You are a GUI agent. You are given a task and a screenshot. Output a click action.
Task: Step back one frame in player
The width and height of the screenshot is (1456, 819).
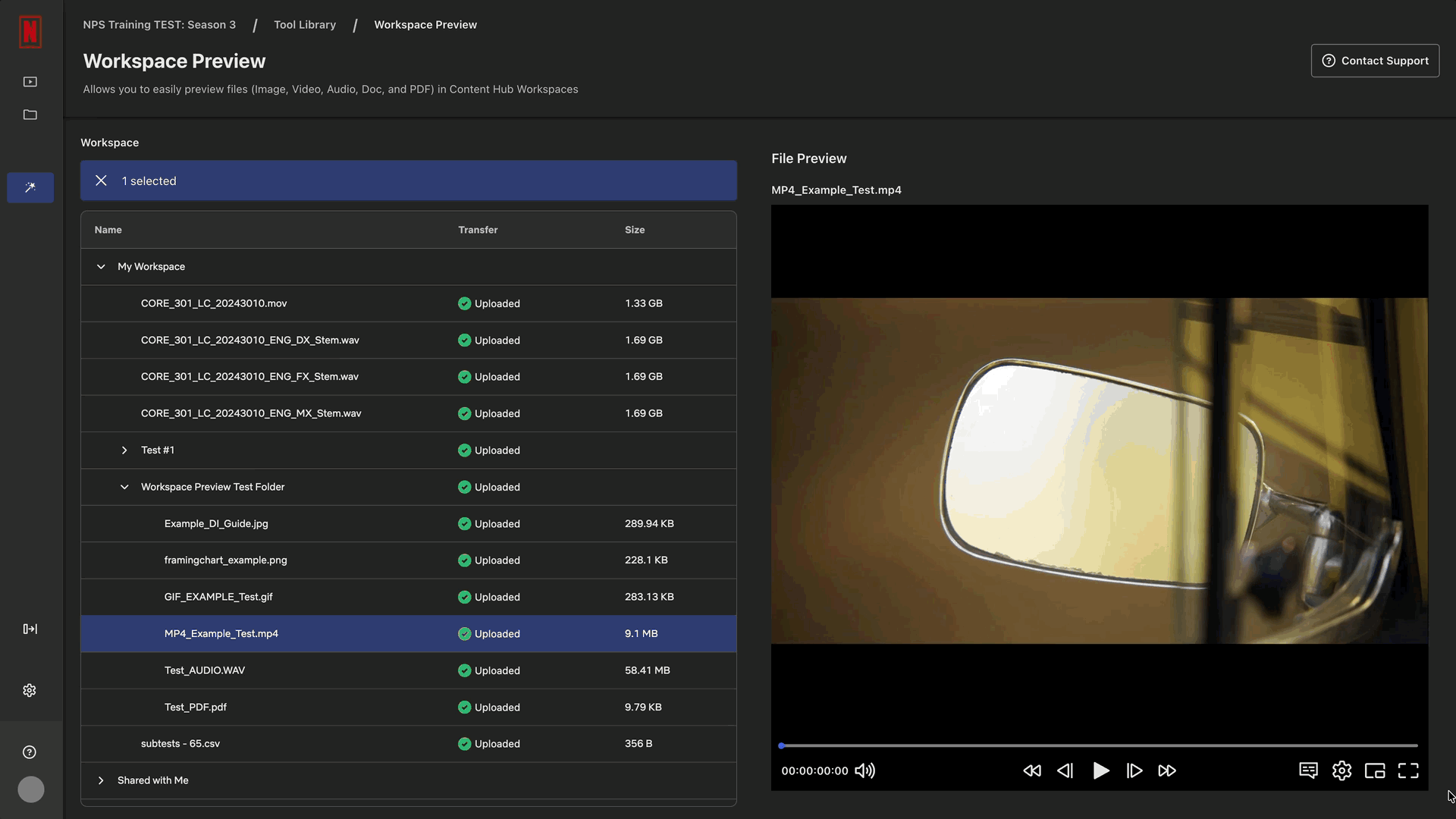click(1065, 770)
